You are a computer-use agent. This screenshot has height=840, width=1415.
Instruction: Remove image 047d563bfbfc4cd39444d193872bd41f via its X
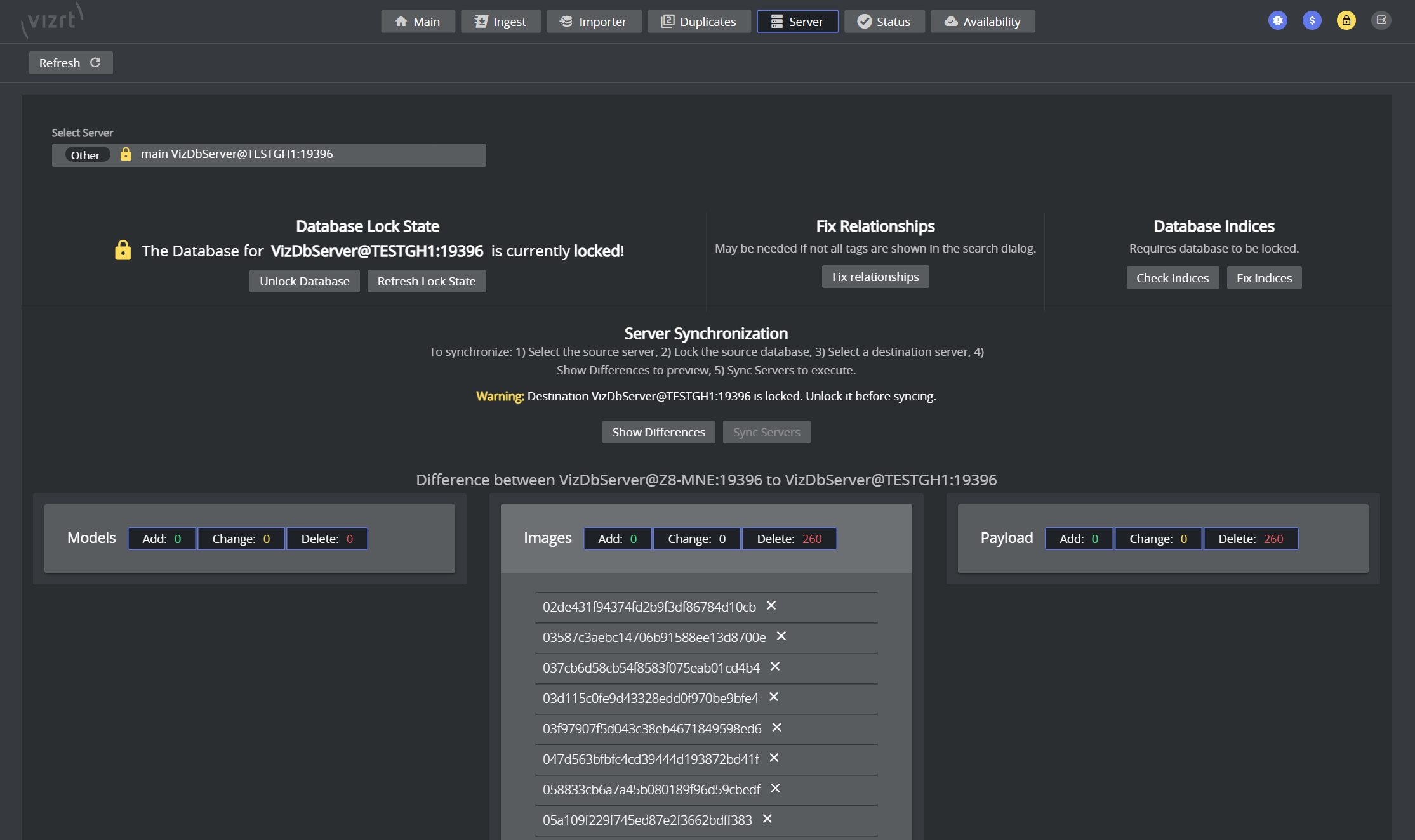(x=774, y=758)
